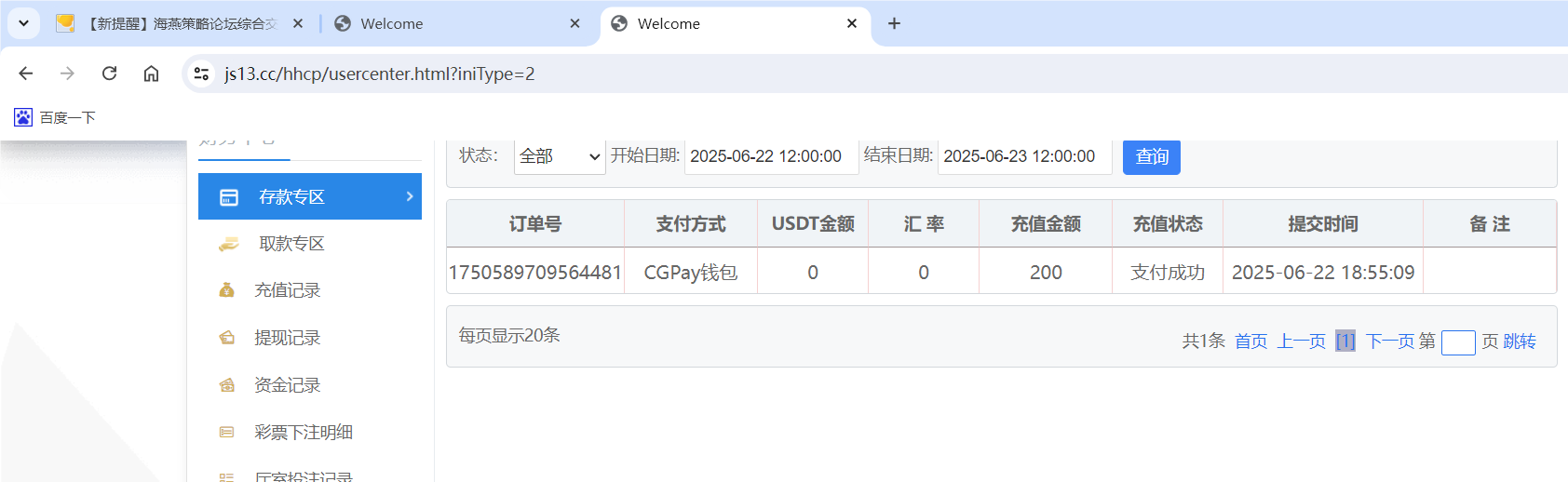The image size is (1568, 482).
Task: Click the 取款专区 hand icon
Action: tap(228, 245)
